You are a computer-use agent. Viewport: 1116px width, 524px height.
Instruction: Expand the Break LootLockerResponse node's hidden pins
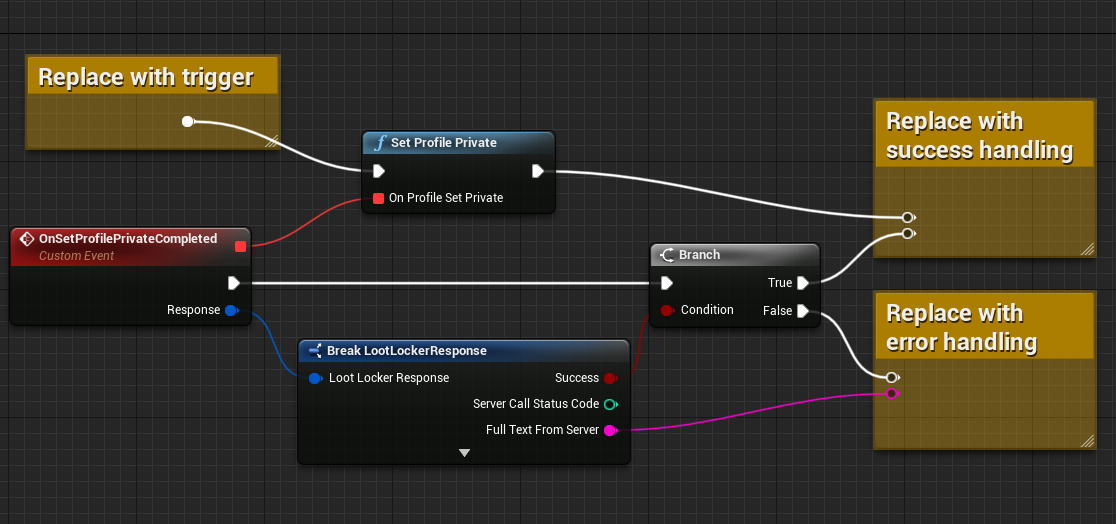pos(464,453)
